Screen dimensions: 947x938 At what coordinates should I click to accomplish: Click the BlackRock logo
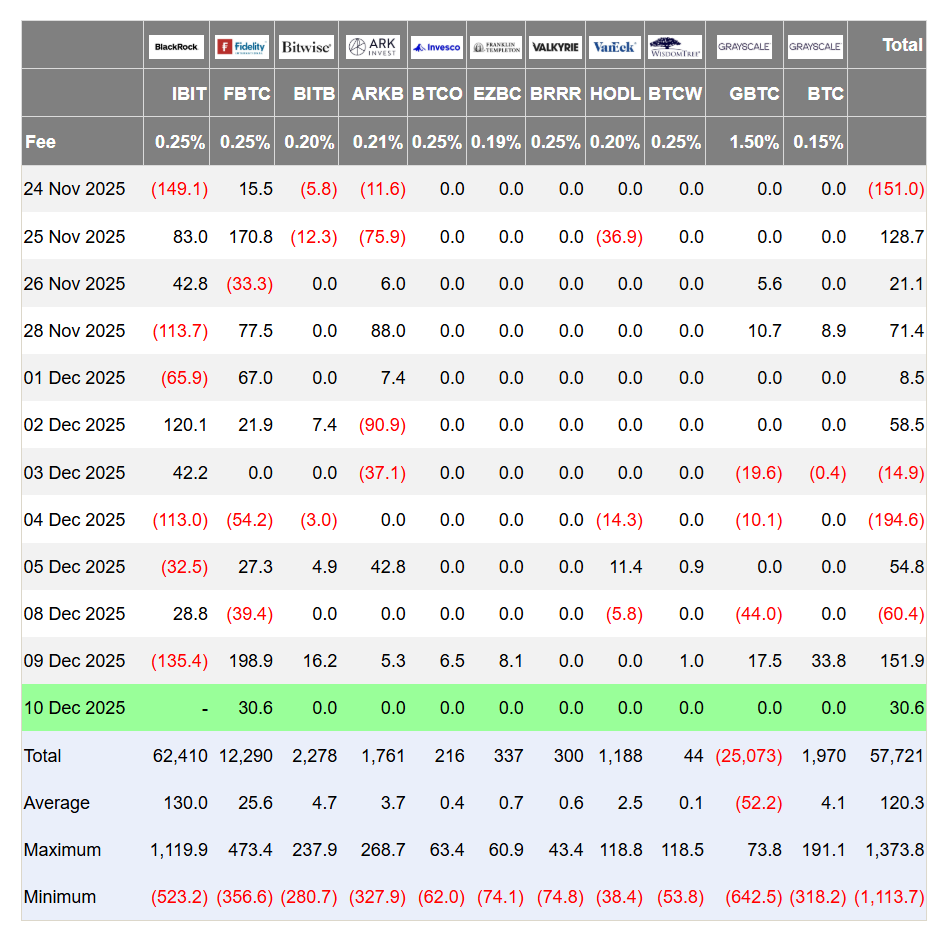point(176,46)
